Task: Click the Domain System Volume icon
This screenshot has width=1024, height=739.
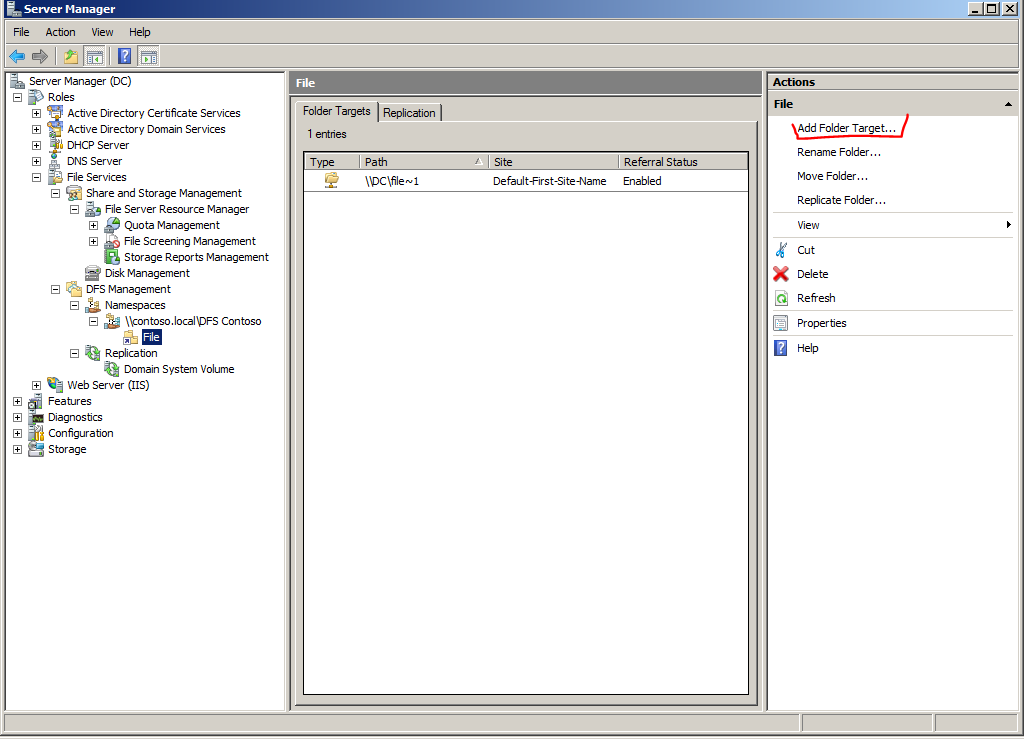Action: click(112, 369)
